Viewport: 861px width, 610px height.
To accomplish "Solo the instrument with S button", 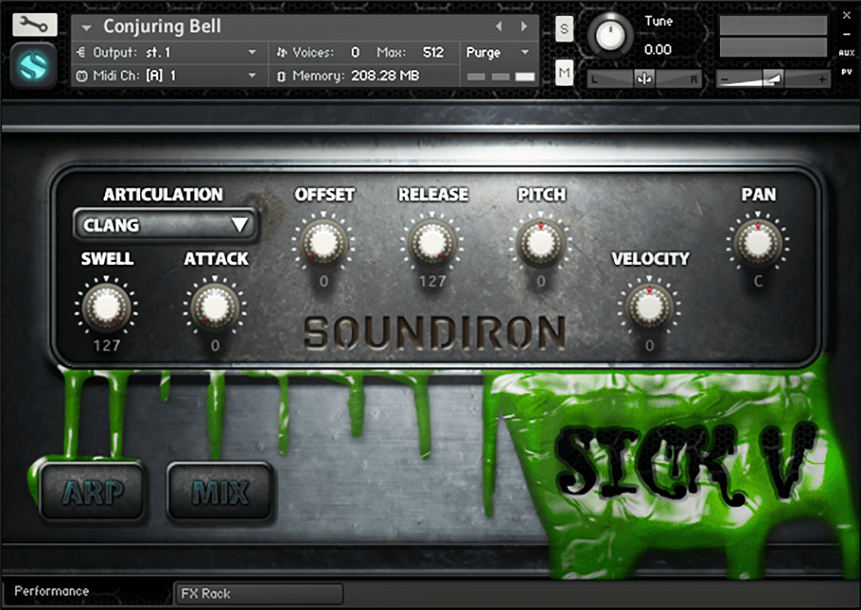I will pyautogui.click(x=564, y=29).
